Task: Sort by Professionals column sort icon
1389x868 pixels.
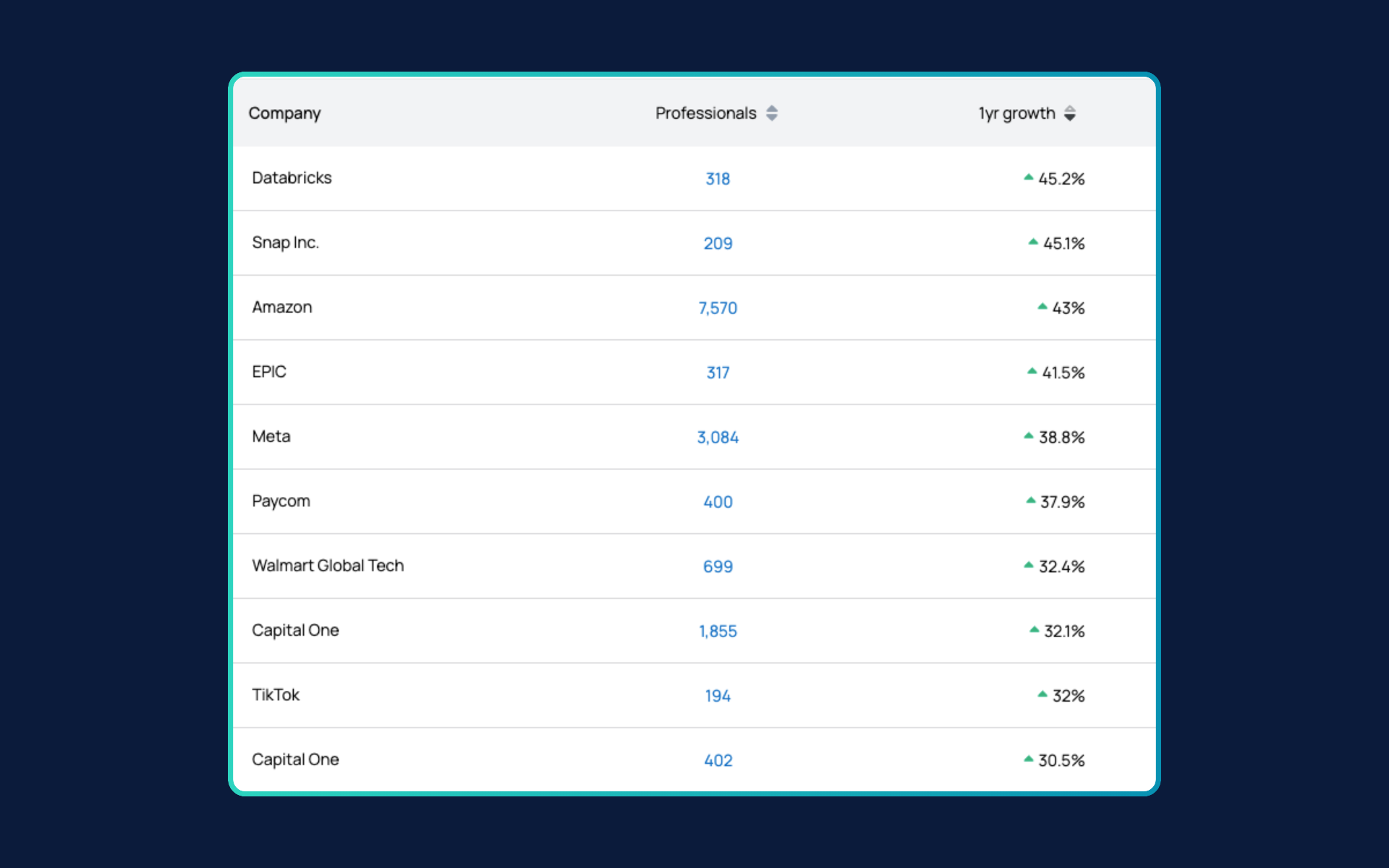Action: 772,114
